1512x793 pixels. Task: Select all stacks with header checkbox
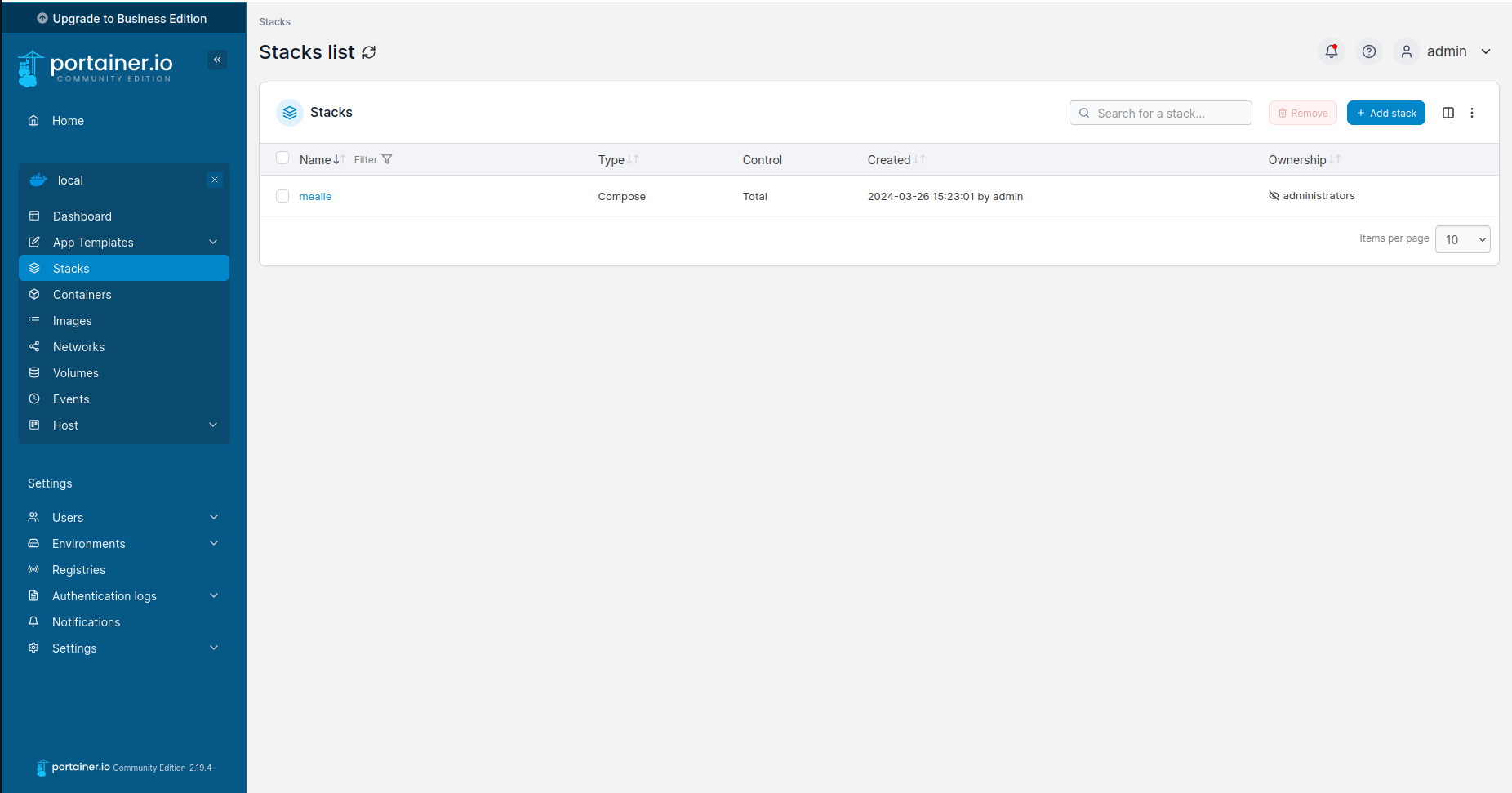point(282,158)
